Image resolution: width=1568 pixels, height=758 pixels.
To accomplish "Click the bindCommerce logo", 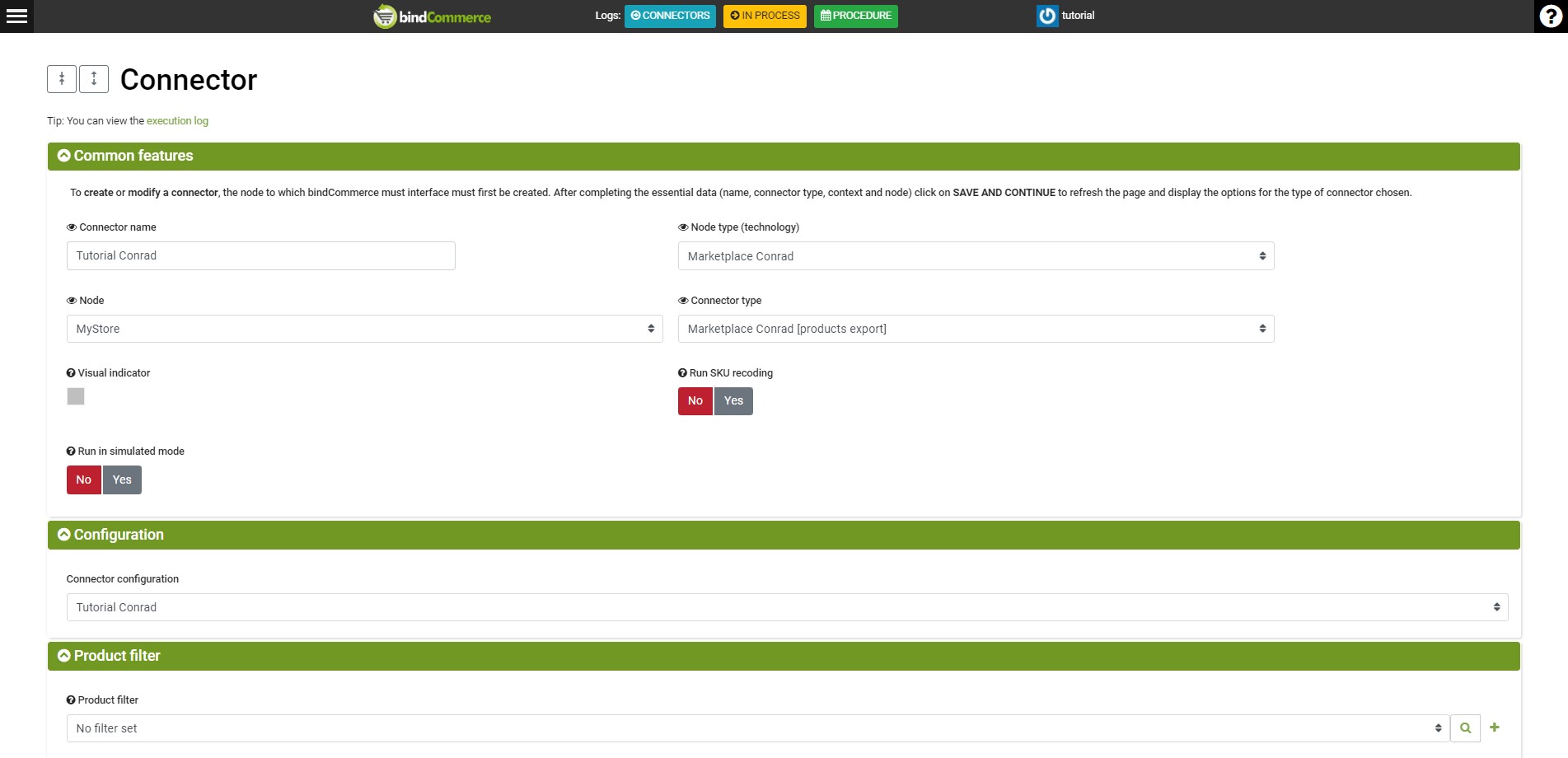I will 432,16.
